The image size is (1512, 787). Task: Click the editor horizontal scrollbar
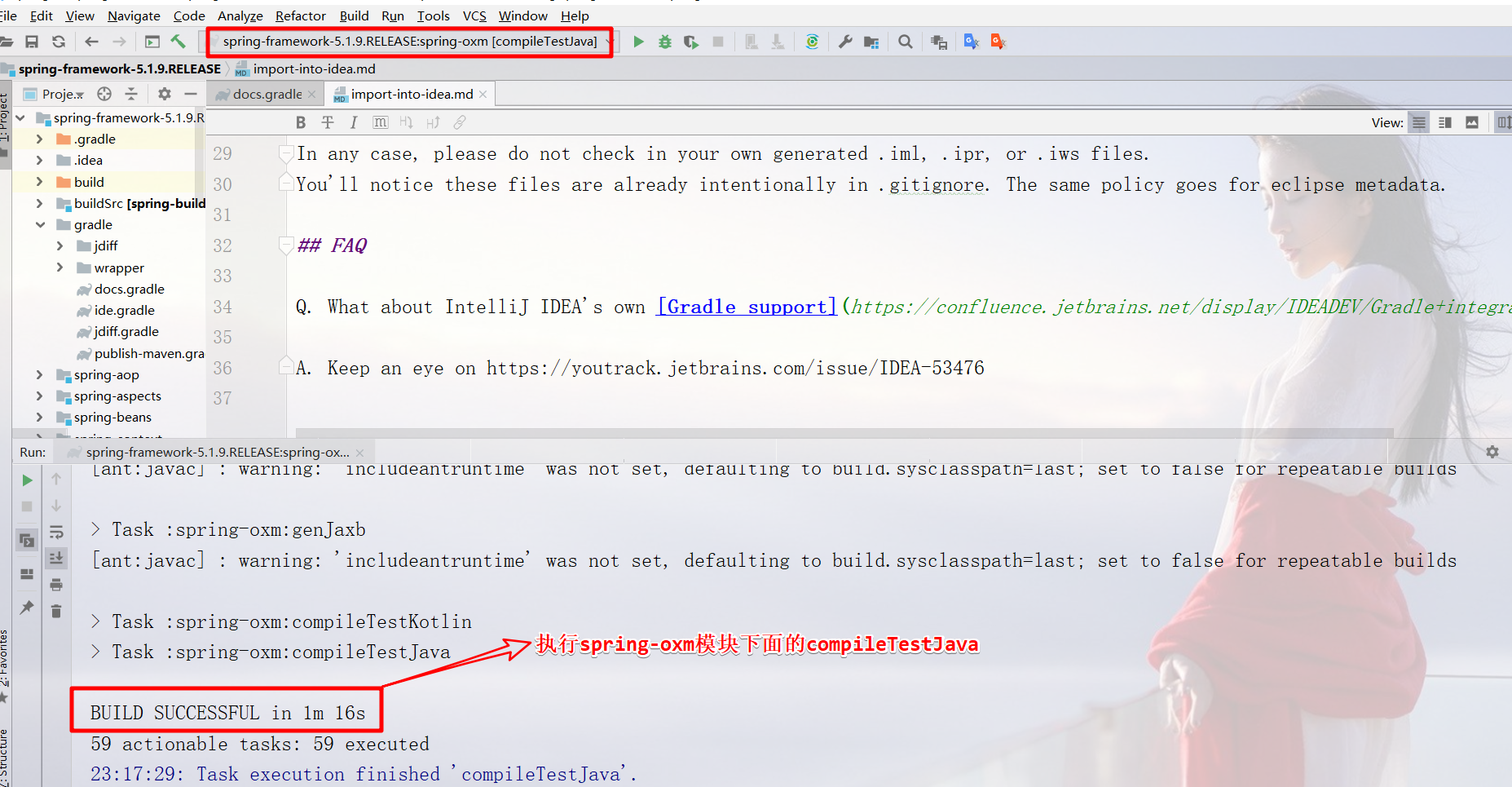[844, 432]
